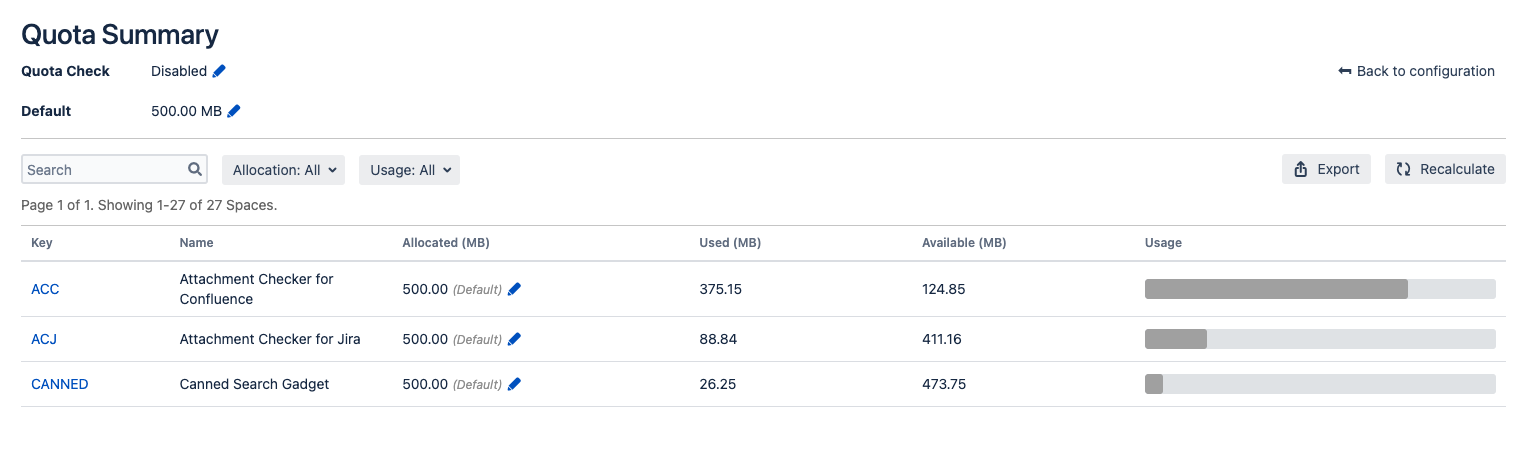This screenshot has width=1520, height=456.
Task: Focus the Search input field
Action: click(105, 170)
